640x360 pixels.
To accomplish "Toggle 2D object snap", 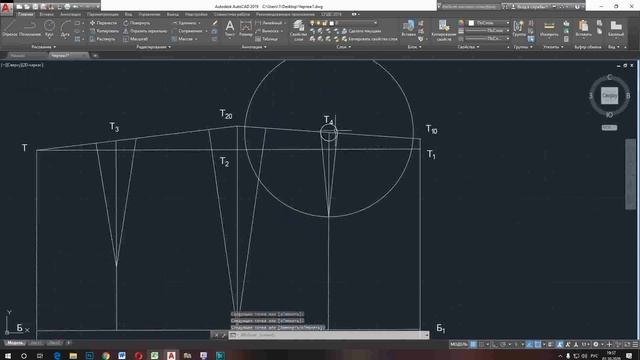I will pos(538,344).
